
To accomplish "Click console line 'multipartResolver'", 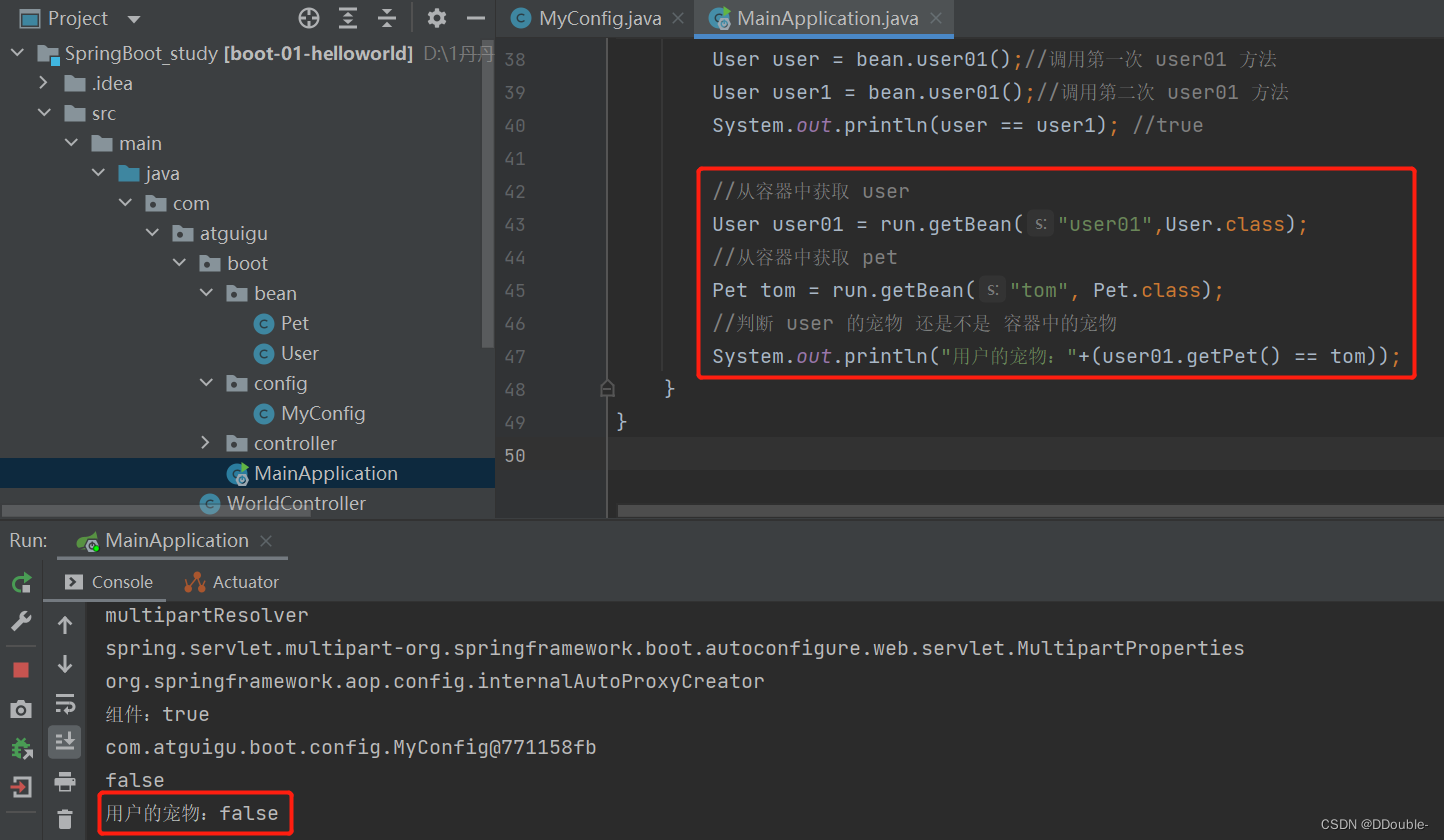I will click(207, 615).
